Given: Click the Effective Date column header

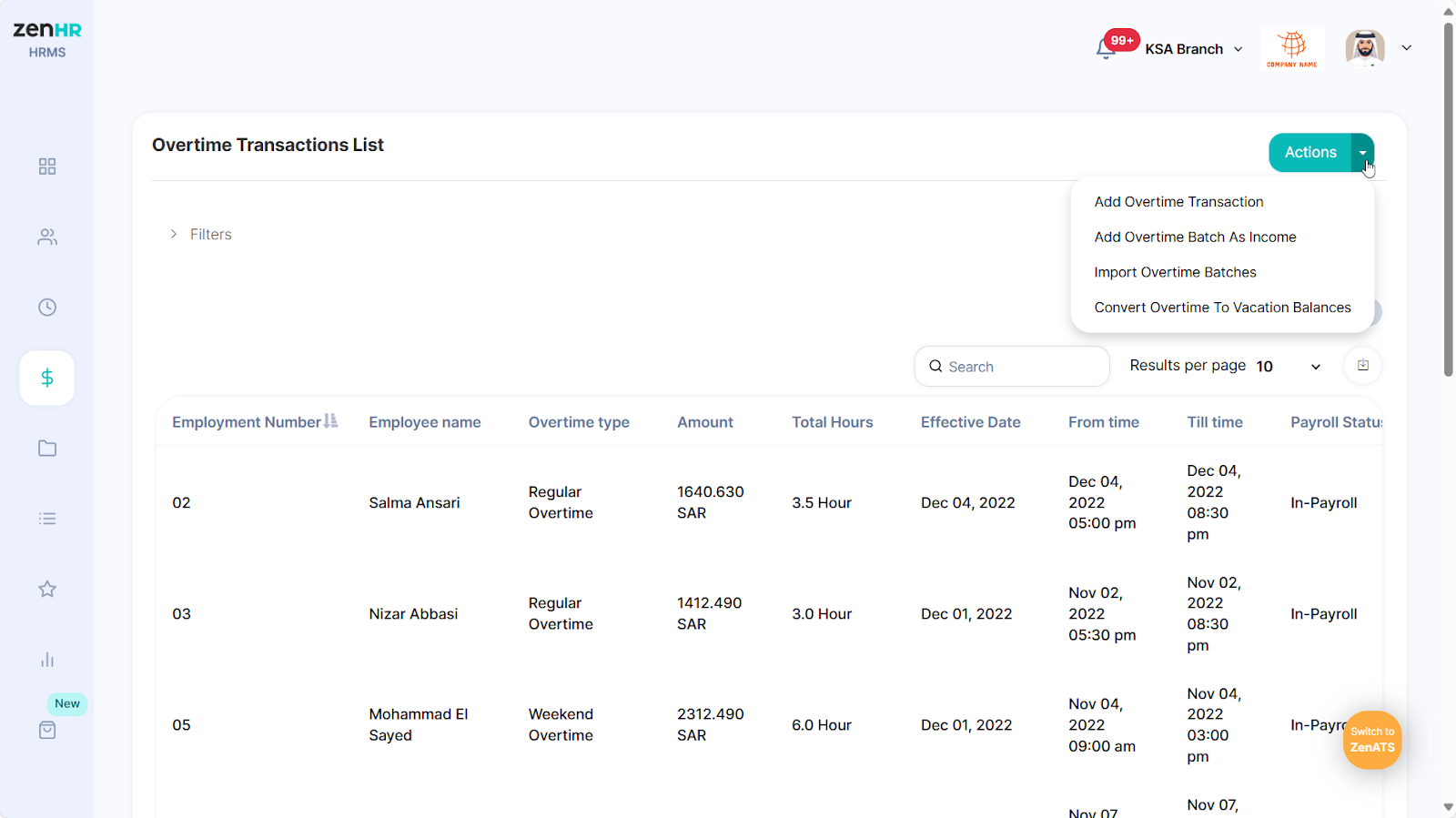Looking at the screenshot, I should point(970,422).
